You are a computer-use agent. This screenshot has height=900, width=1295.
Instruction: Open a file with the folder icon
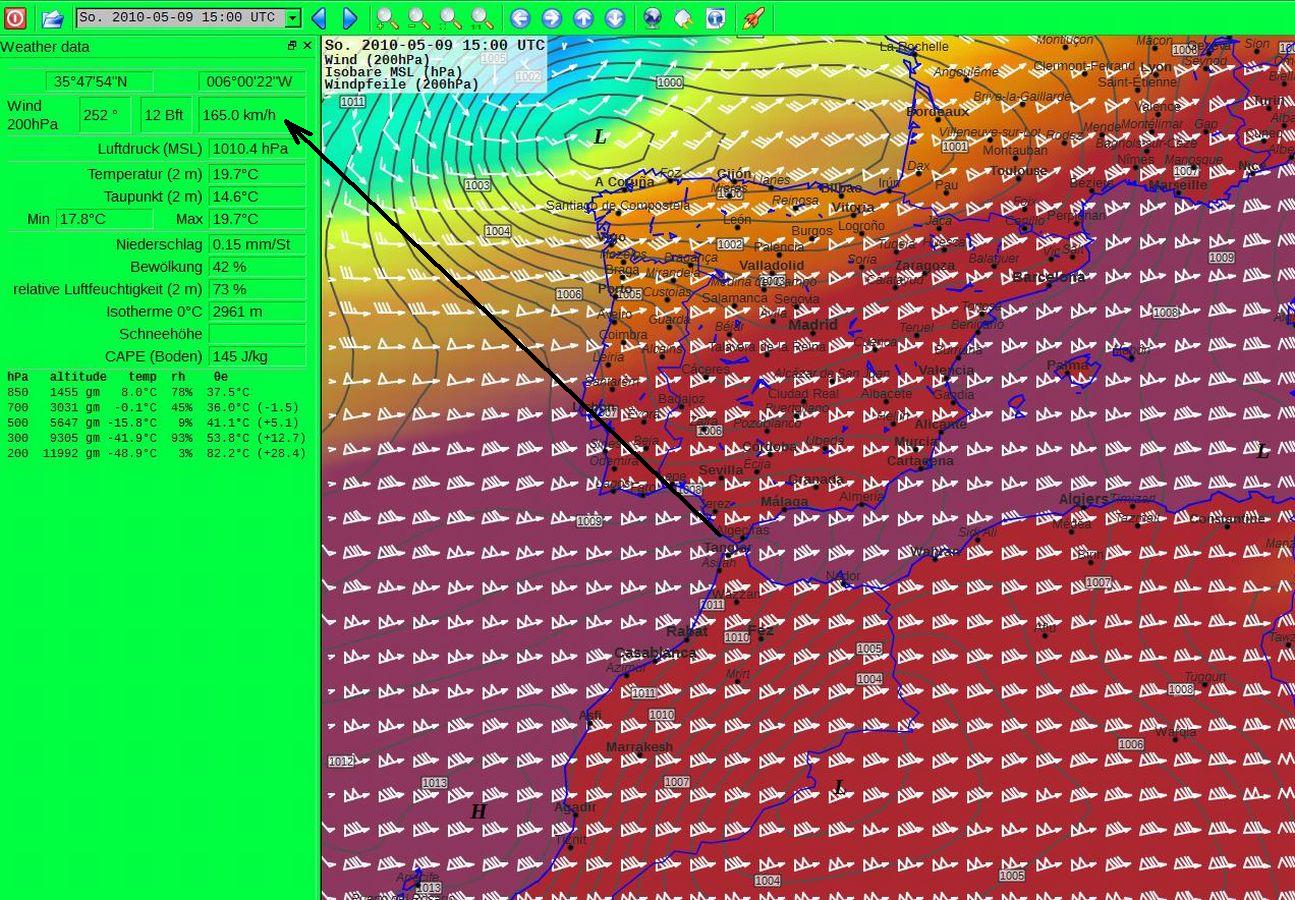52,18
